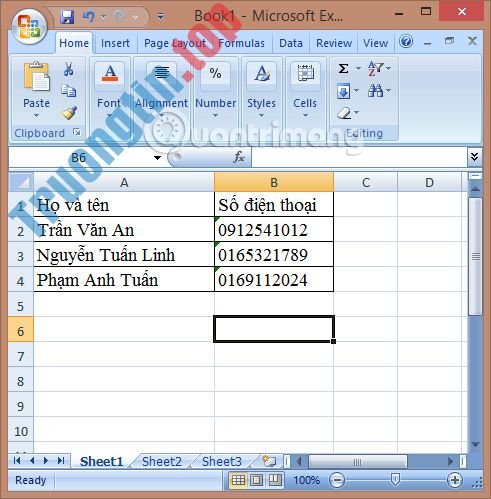491x499 pixels.
Task: Undo last action in Quick Access toolbar
Action: 89,16
